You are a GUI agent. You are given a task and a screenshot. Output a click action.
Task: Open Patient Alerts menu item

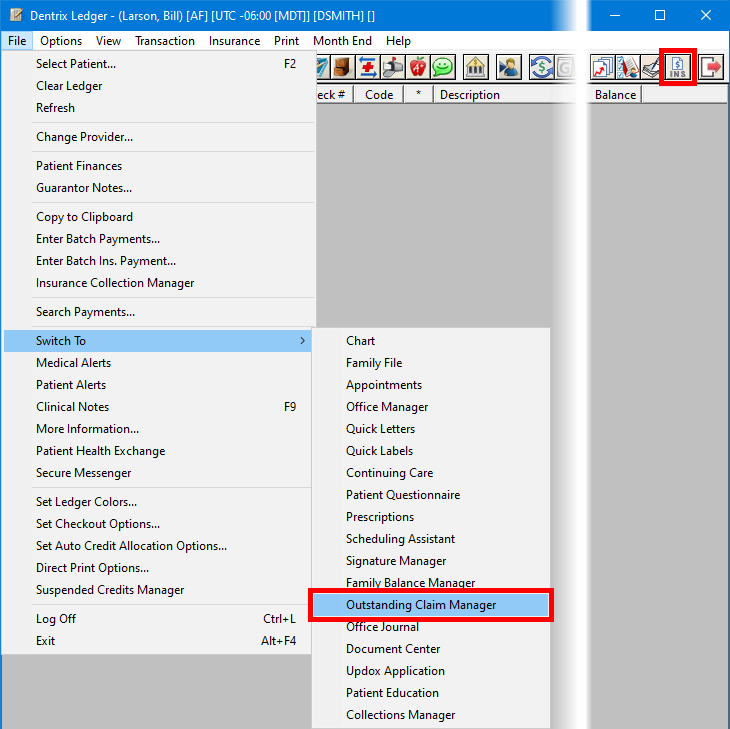(157, 385)
